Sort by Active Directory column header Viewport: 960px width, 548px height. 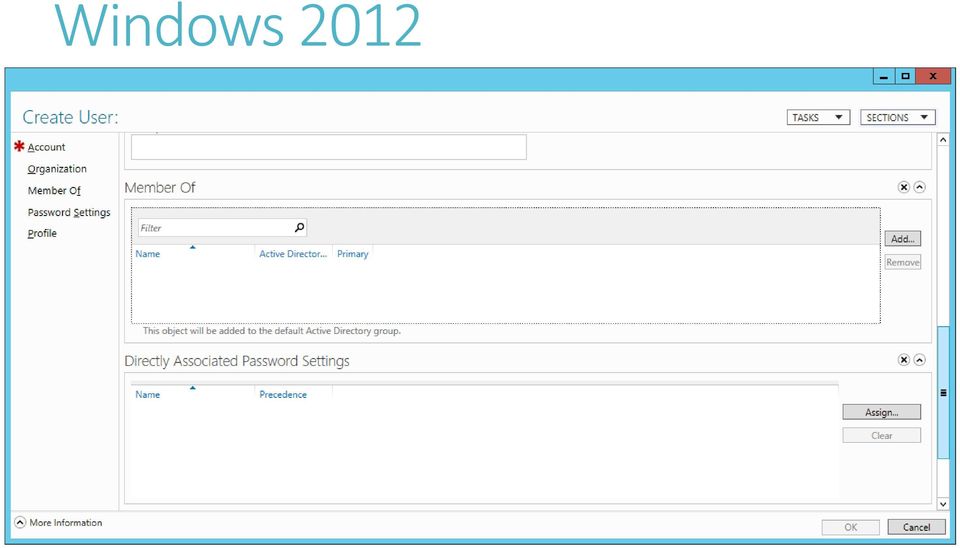coord(293,253)
